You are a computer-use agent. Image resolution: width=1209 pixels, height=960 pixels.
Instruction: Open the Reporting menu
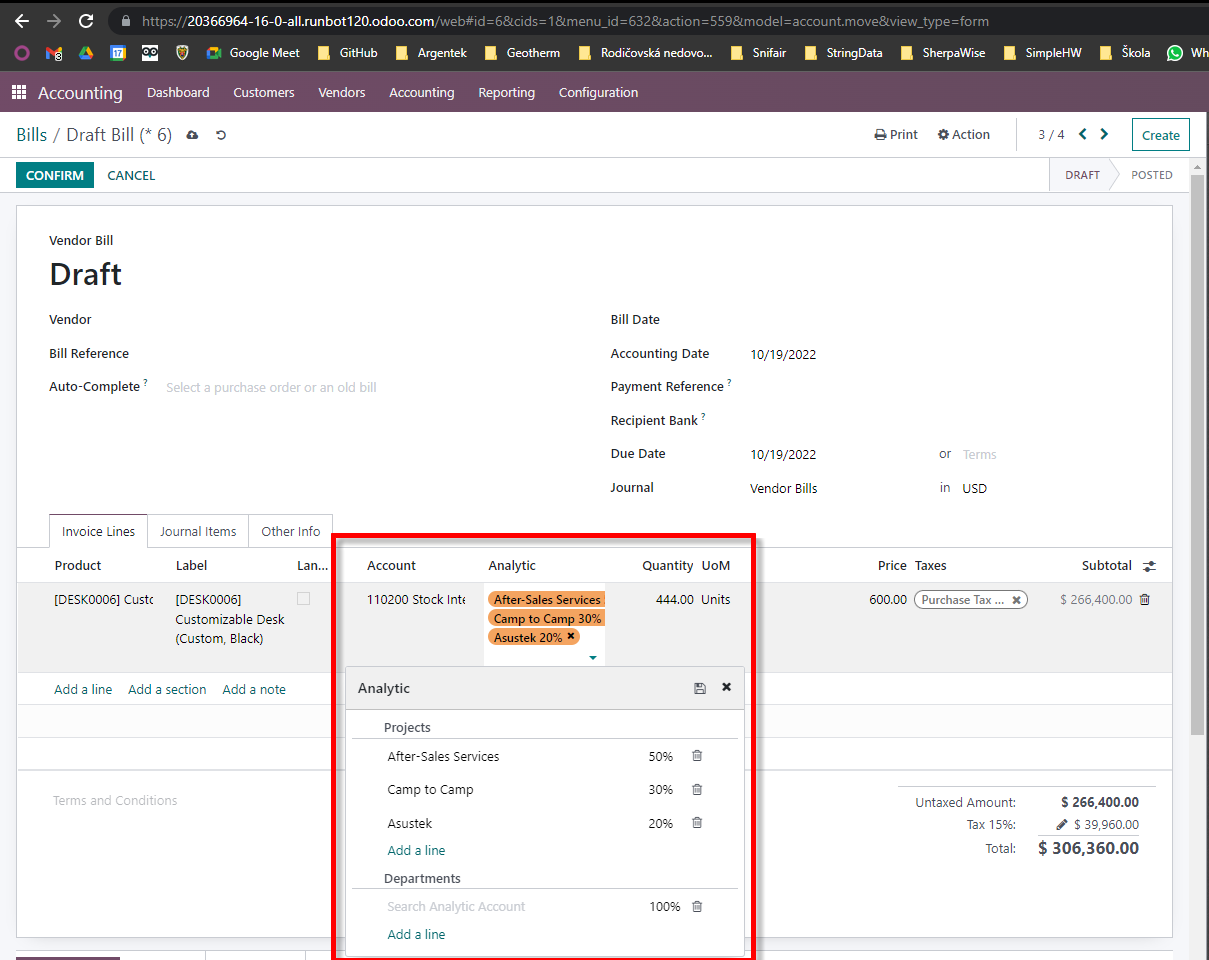[506, 93]
